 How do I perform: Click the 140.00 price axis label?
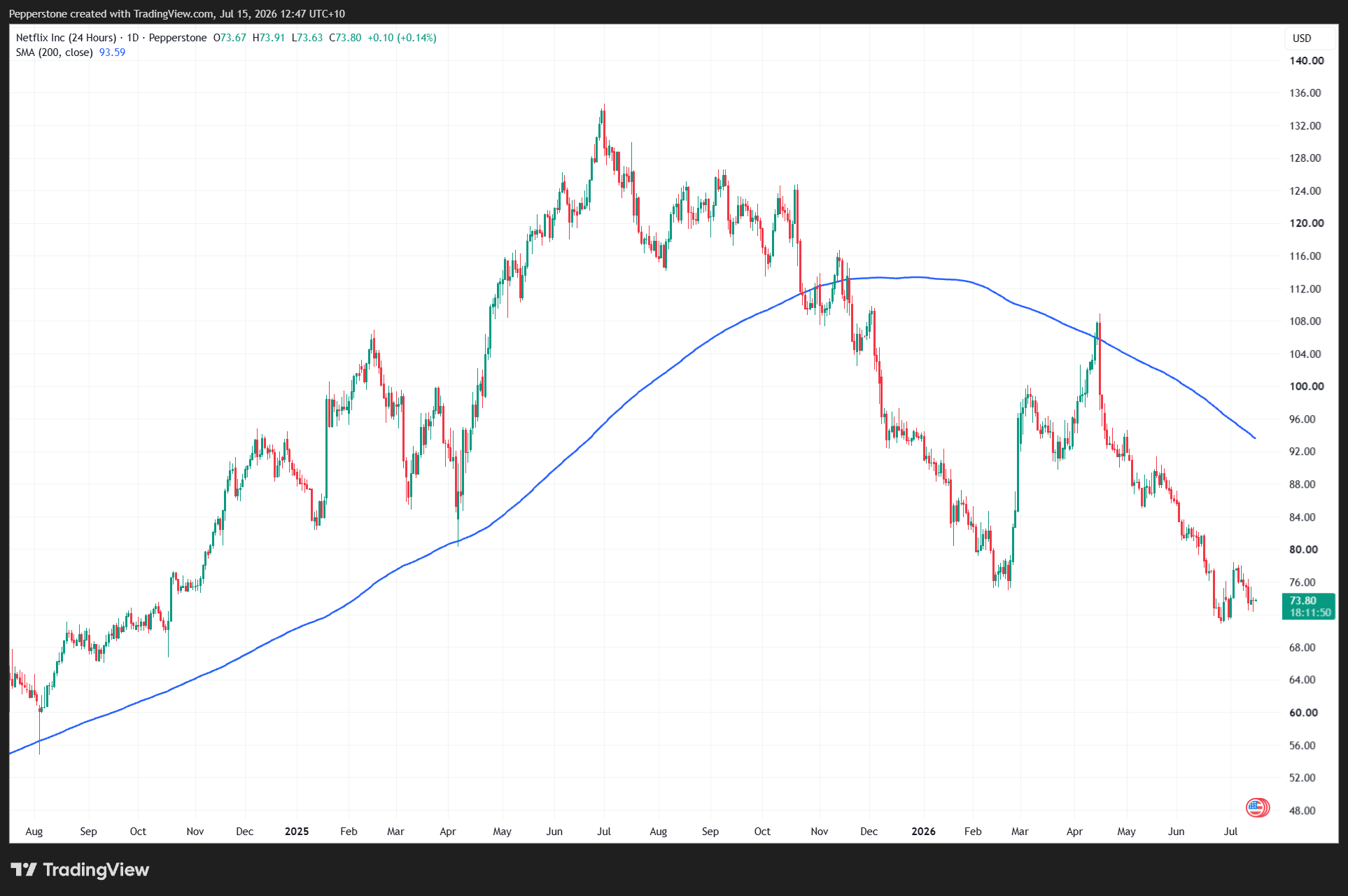point(1307,61)
